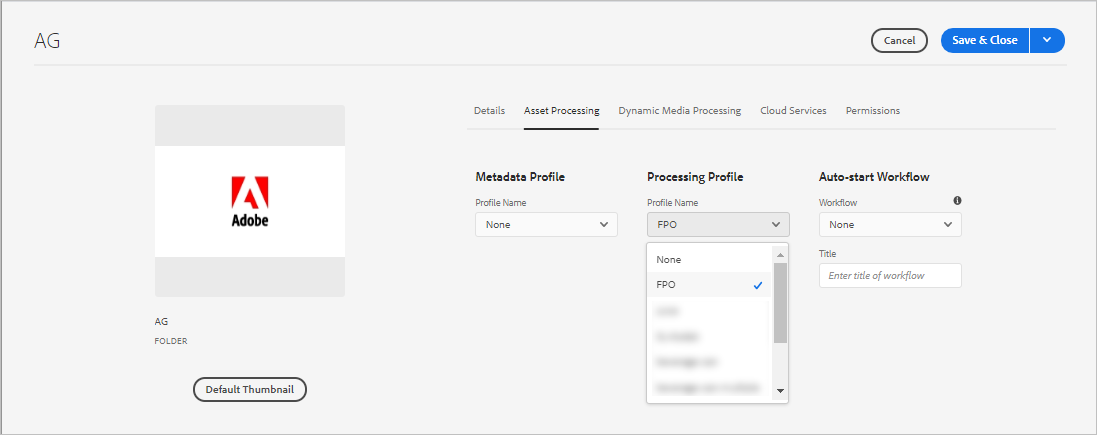
Task: Click the dropdown list scroll-up arrow
Action: (x=780, y=255)
